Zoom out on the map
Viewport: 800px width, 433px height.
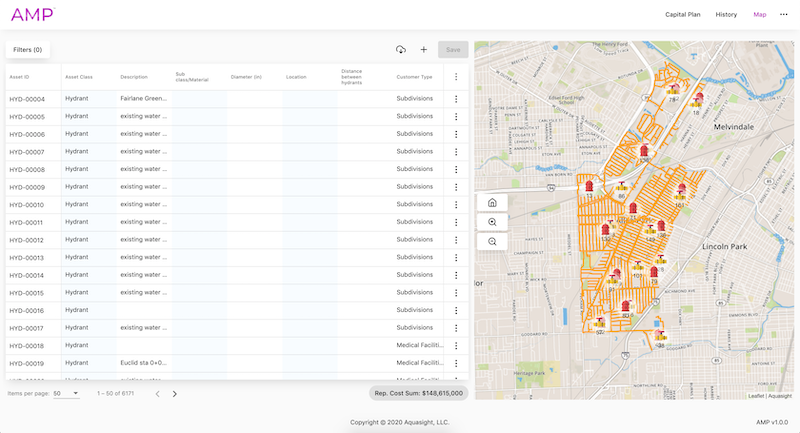(492, 242)
